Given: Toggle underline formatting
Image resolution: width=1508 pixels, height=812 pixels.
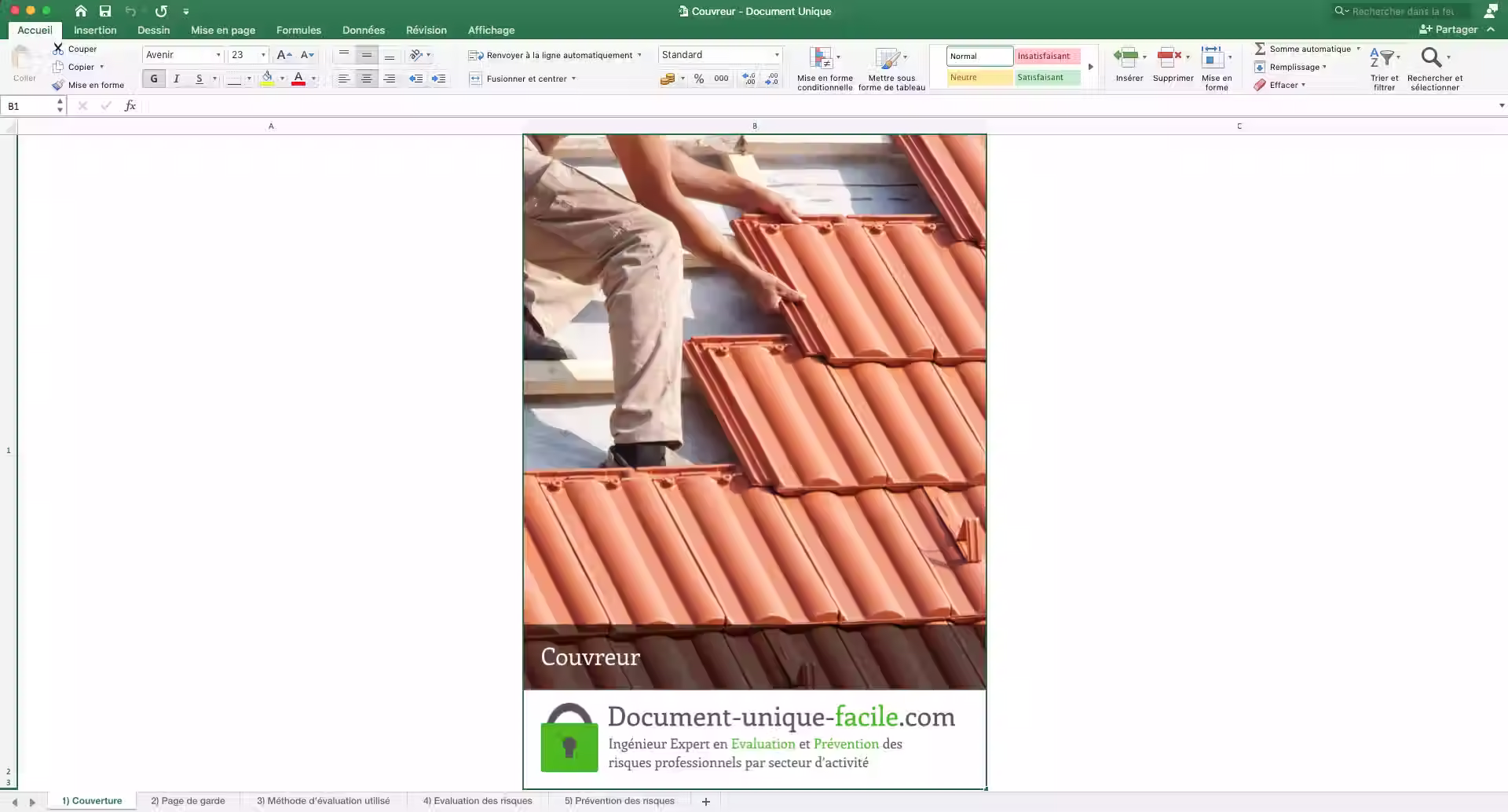Looking at the screenshot, I should click(198, 79).
